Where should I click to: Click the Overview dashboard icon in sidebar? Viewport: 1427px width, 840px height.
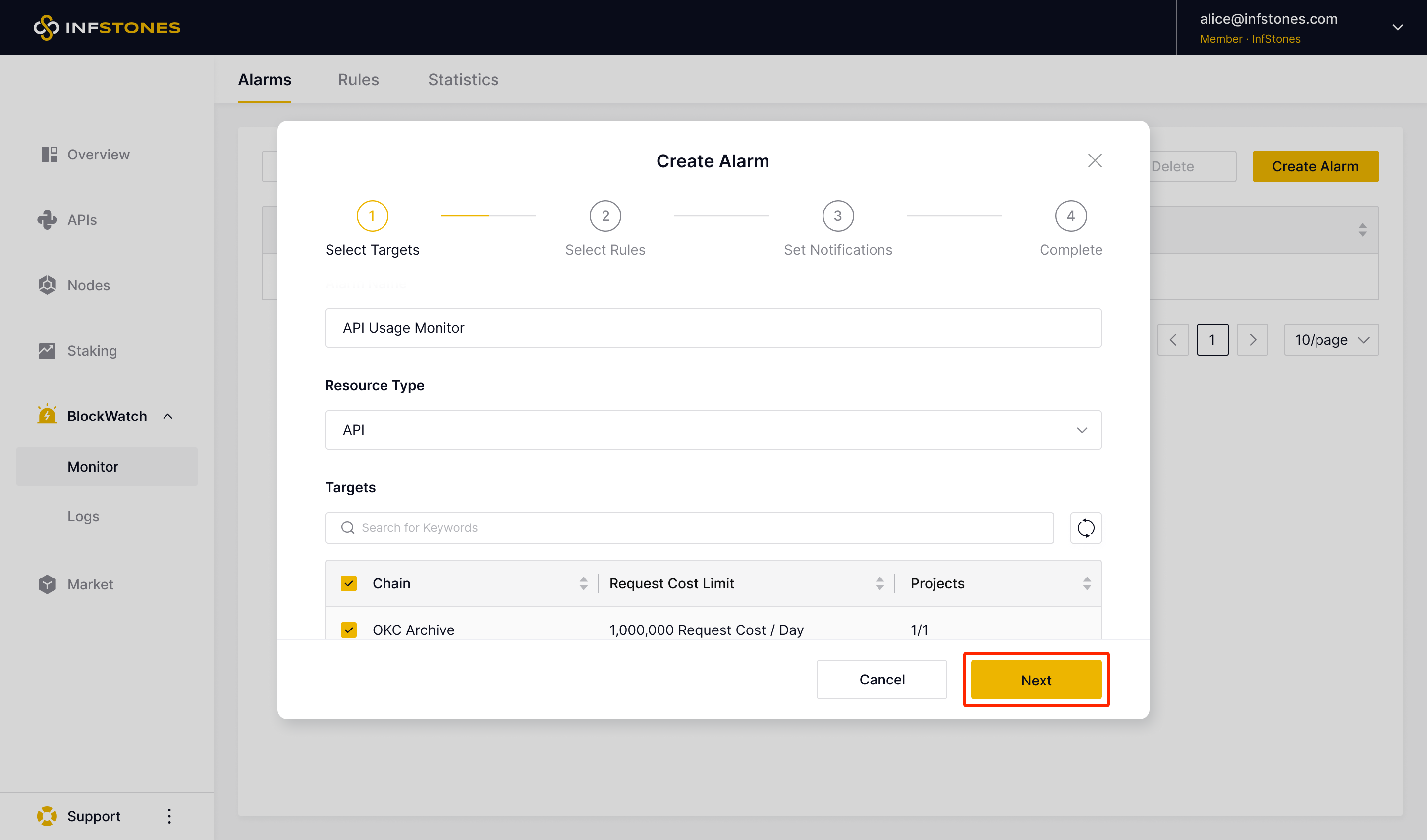point(49,155)
